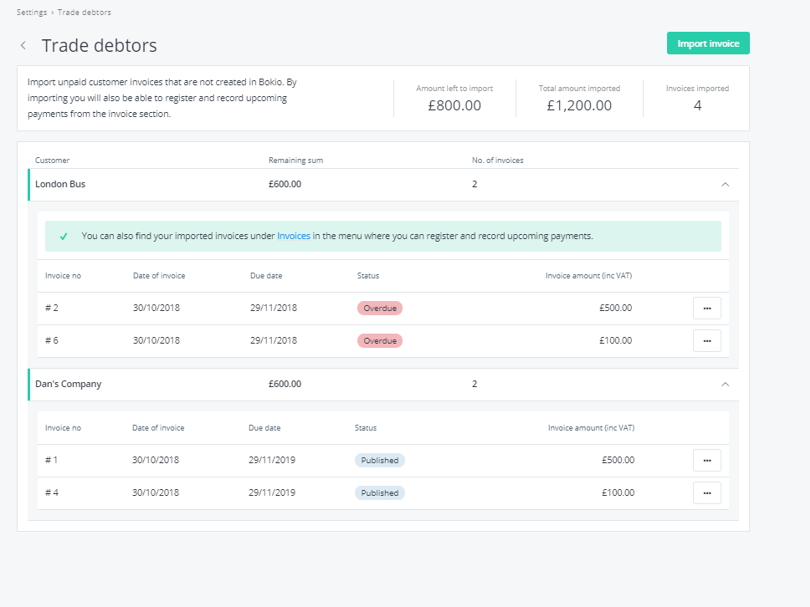Click the Import invoice button
The image size is (810, 607).
(x=708, y=43)
